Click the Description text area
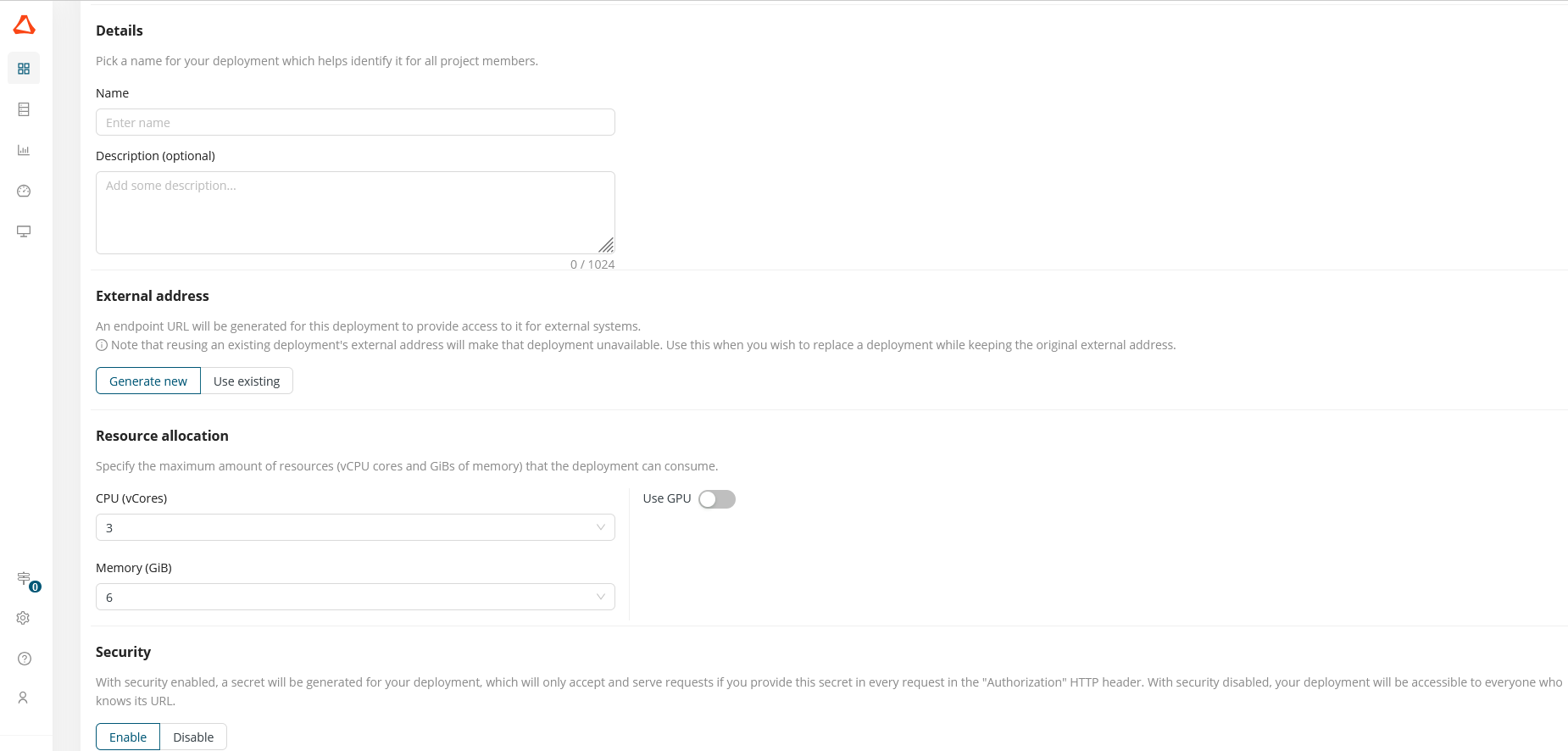Screen dimensions: 1568x751 click(355, 213)
